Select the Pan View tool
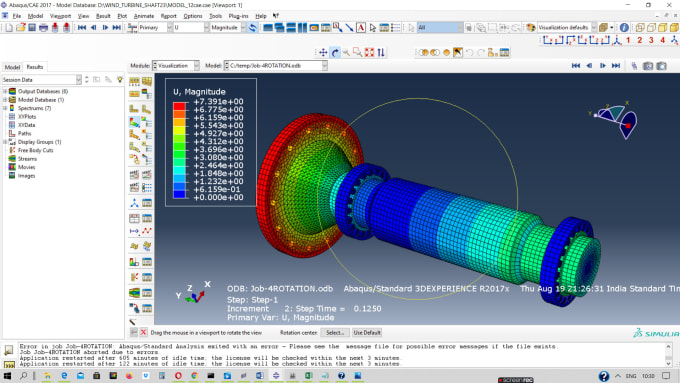The height and width of the screenshot is (383, 680). (x=323, y=52)
